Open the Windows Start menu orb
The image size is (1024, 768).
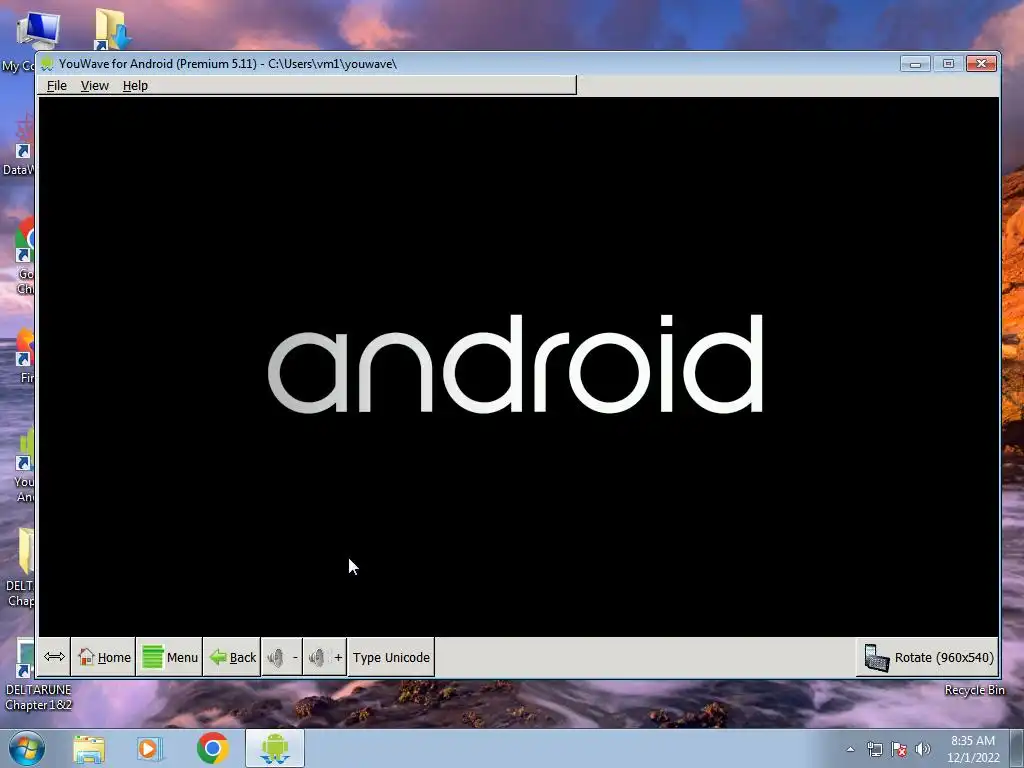pos(26,748)
